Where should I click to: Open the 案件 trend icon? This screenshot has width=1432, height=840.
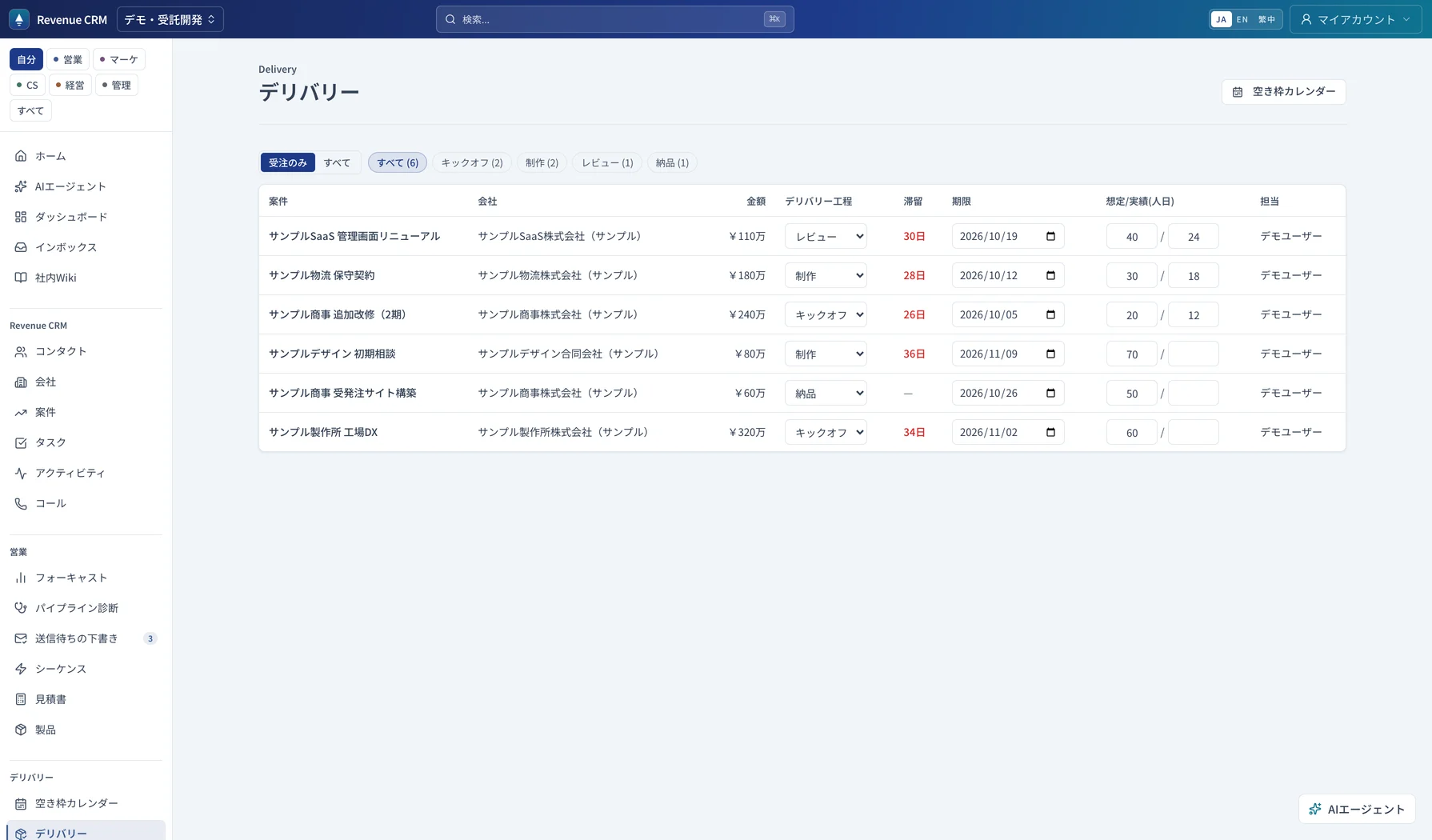pyautogui.click(x=21, y=412)
